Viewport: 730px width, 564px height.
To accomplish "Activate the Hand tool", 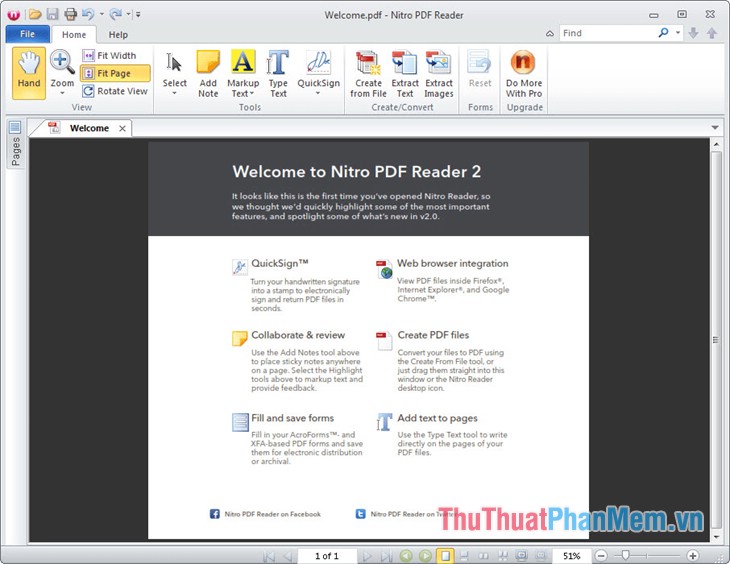I will (x=29, y=73).
